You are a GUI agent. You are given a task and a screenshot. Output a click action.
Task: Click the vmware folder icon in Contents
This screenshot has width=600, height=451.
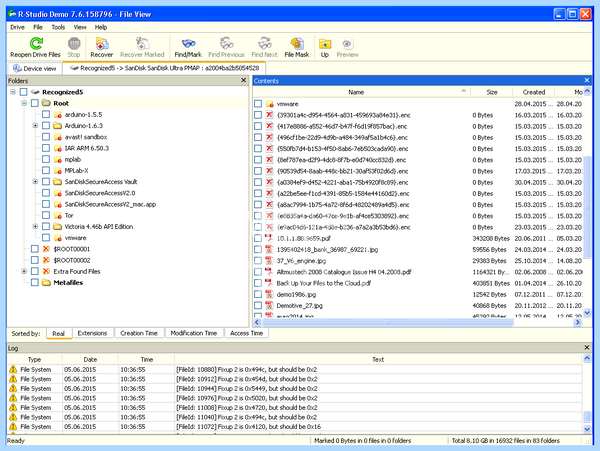pyautogui.click(x=270, y=104)
